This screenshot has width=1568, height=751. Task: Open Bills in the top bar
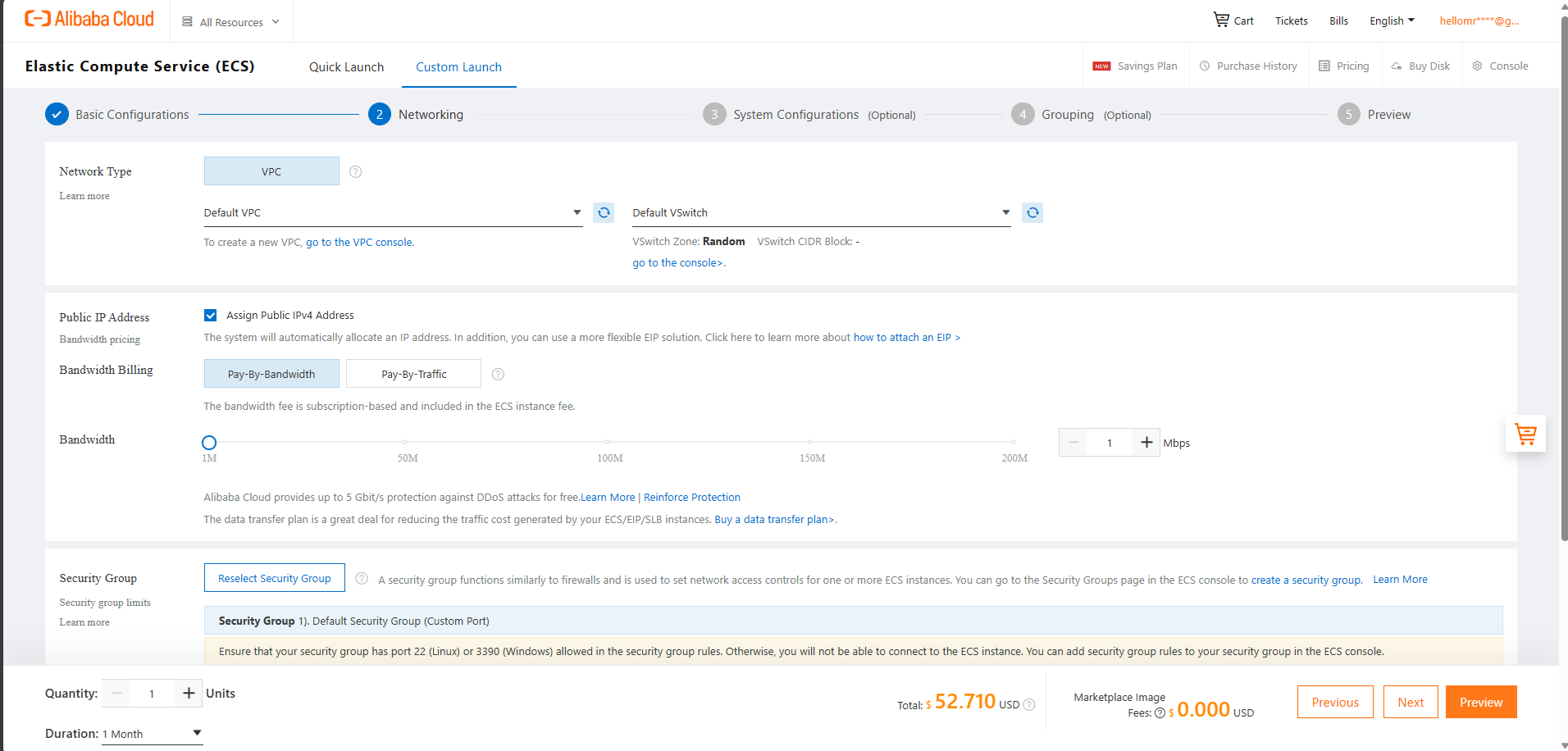[x=1338, y=21]
